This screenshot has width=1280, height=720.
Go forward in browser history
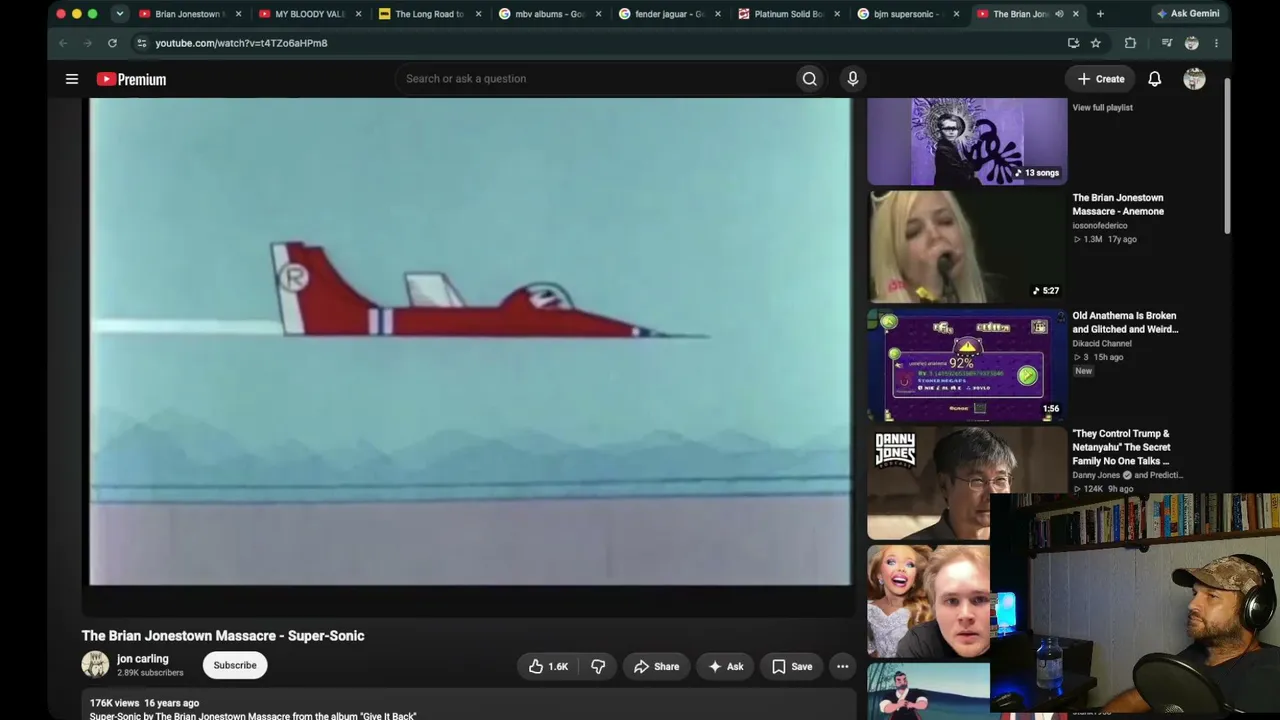click(87, 43)
